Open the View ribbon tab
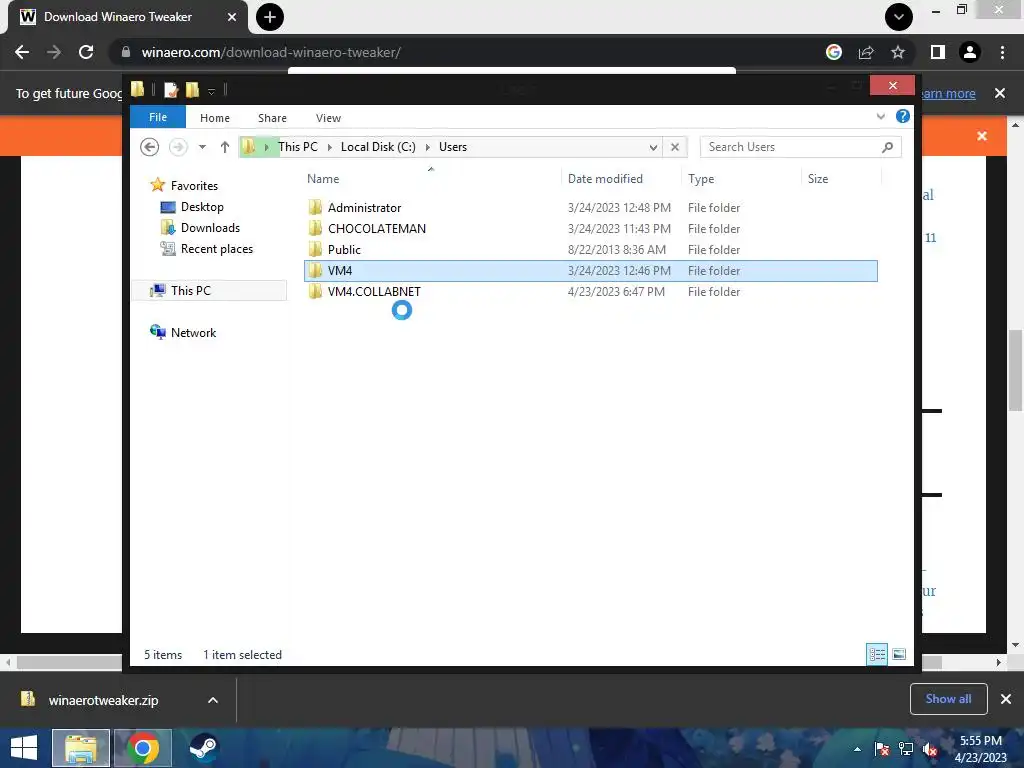The height and width of the screenshot is (768, 1024). [328, 118]
